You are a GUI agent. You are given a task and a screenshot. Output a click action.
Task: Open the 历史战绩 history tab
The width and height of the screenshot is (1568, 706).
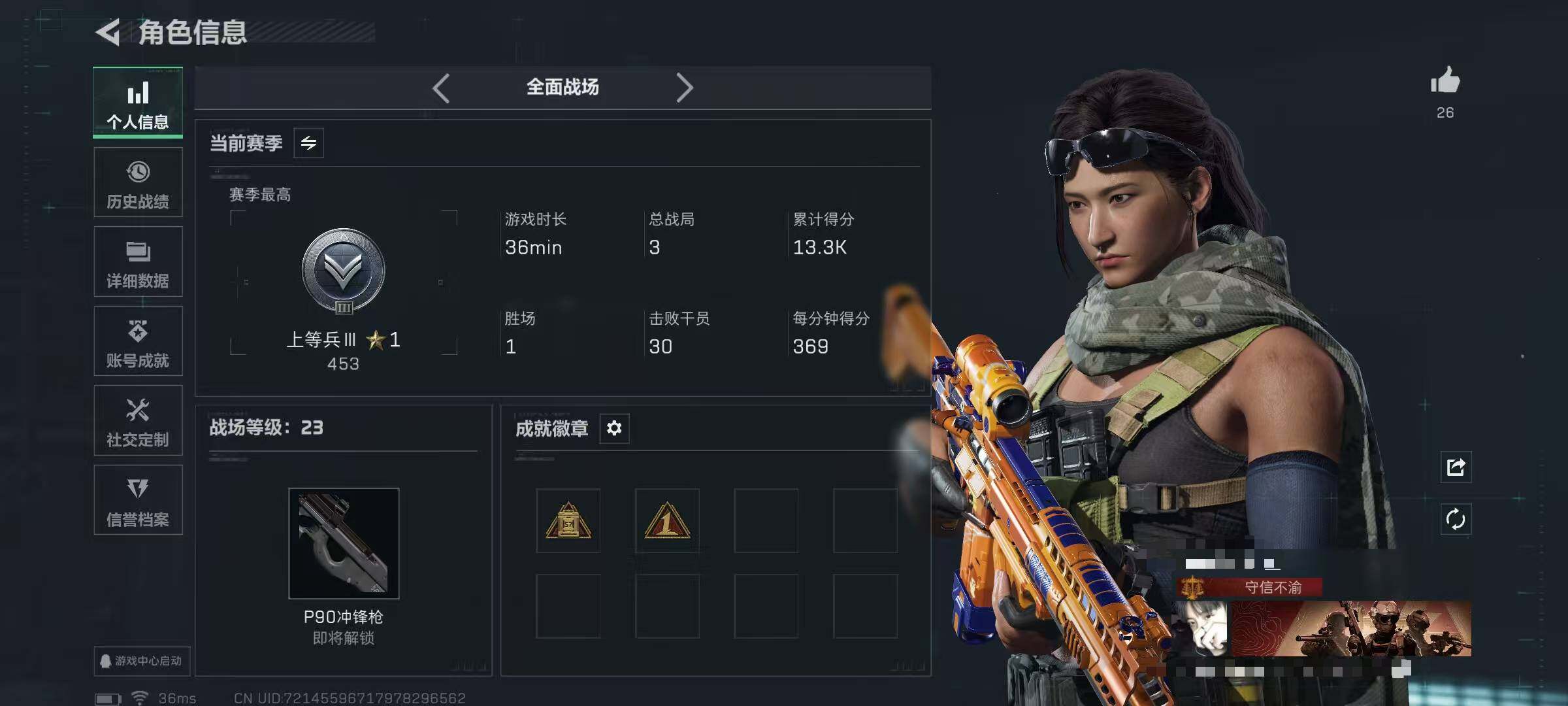(x=138, y=182)
